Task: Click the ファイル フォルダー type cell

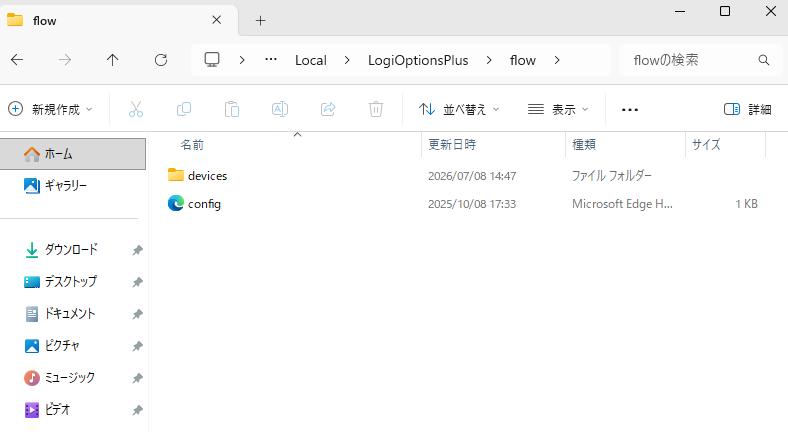Action: 612,176
